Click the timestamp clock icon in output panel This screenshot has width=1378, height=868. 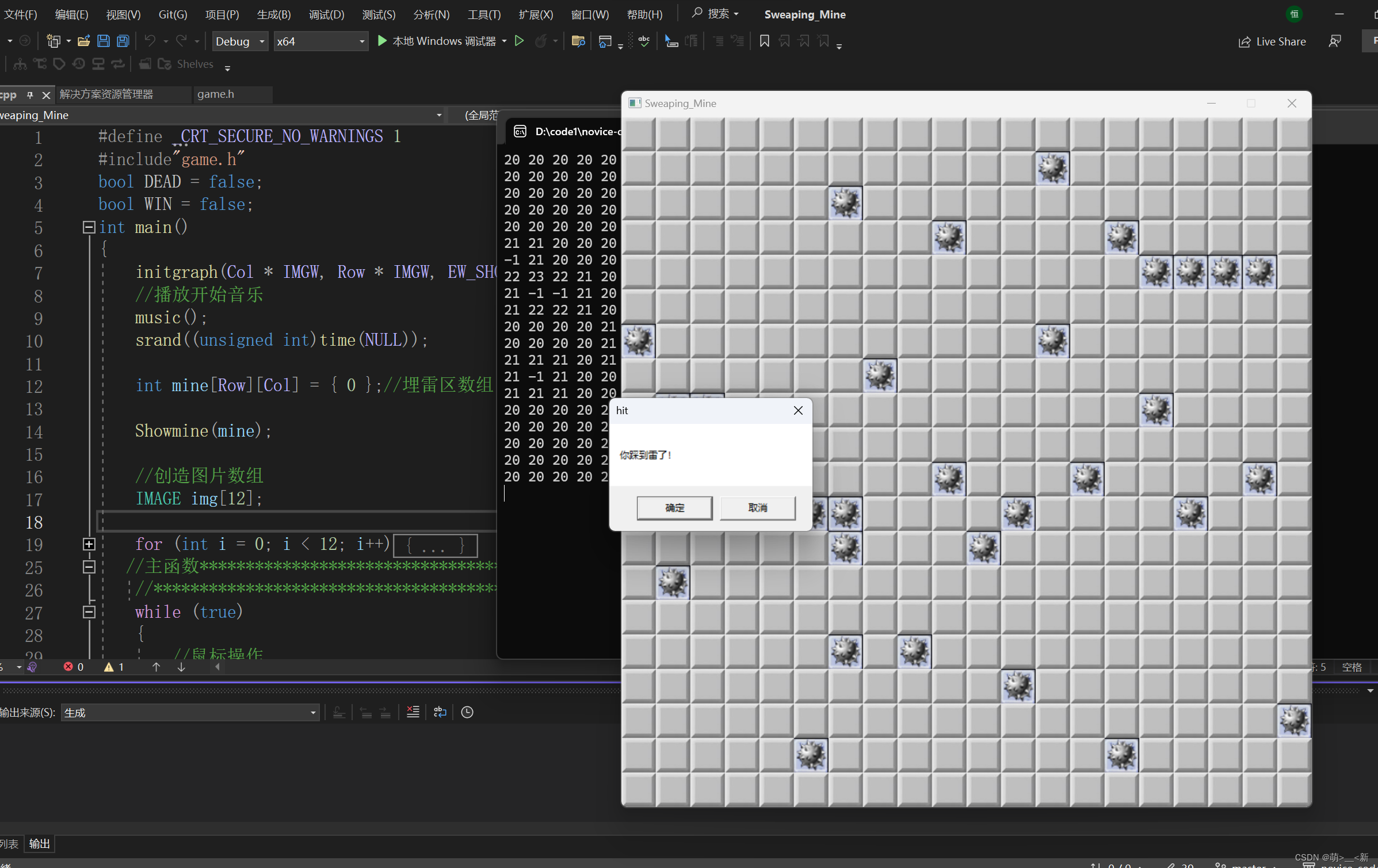point(467,712)
